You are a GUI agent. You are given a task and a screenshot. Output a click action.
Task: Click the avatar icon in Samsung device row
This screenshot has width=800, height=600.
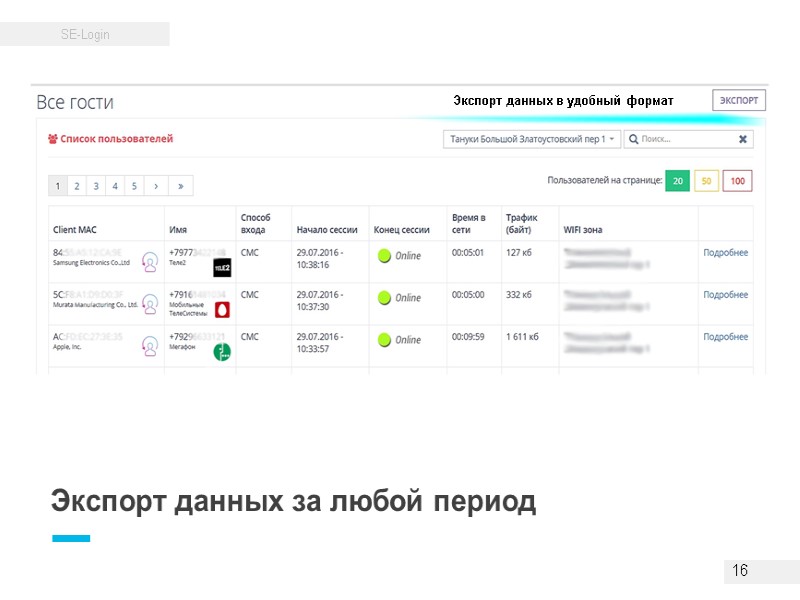coord(152,263)
